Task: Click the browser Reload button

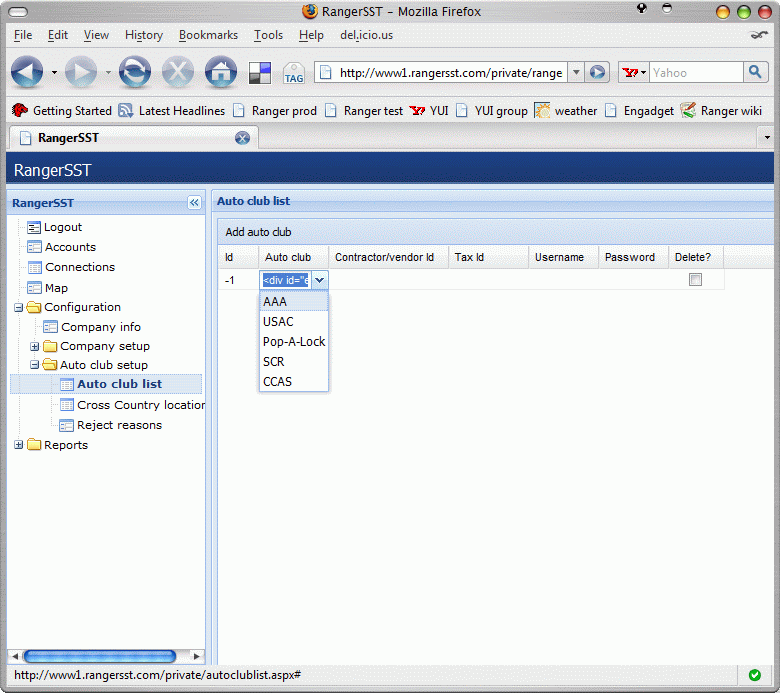Action: (x=135, y=72)
